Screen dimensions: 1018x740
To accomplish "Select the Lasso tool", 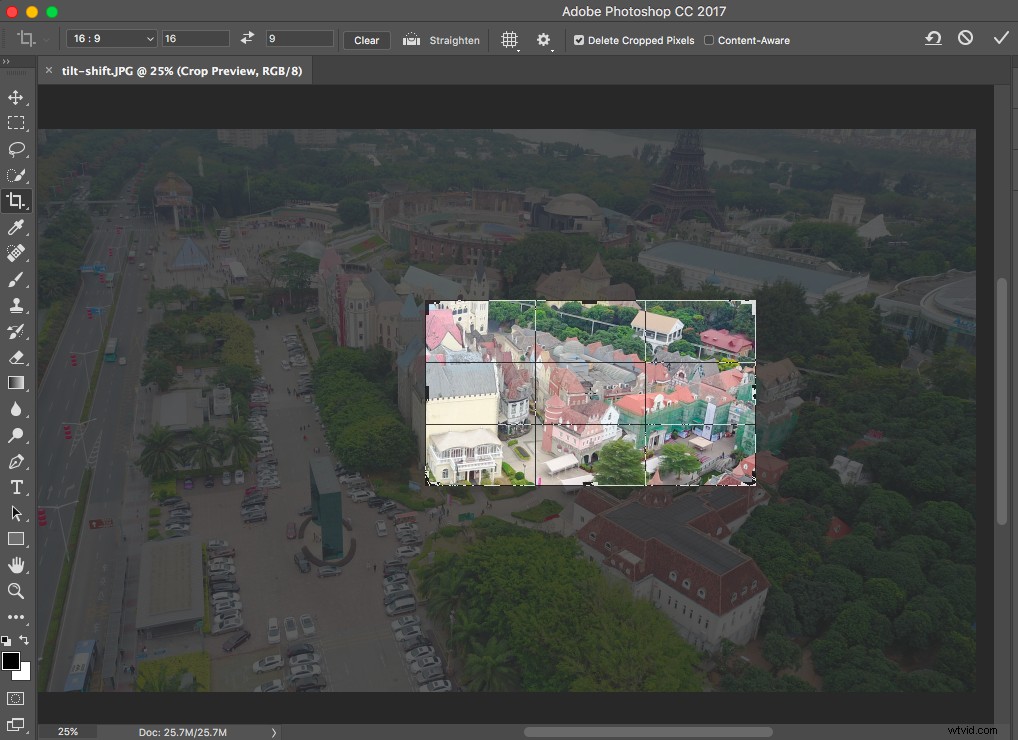I will point(16,149).
